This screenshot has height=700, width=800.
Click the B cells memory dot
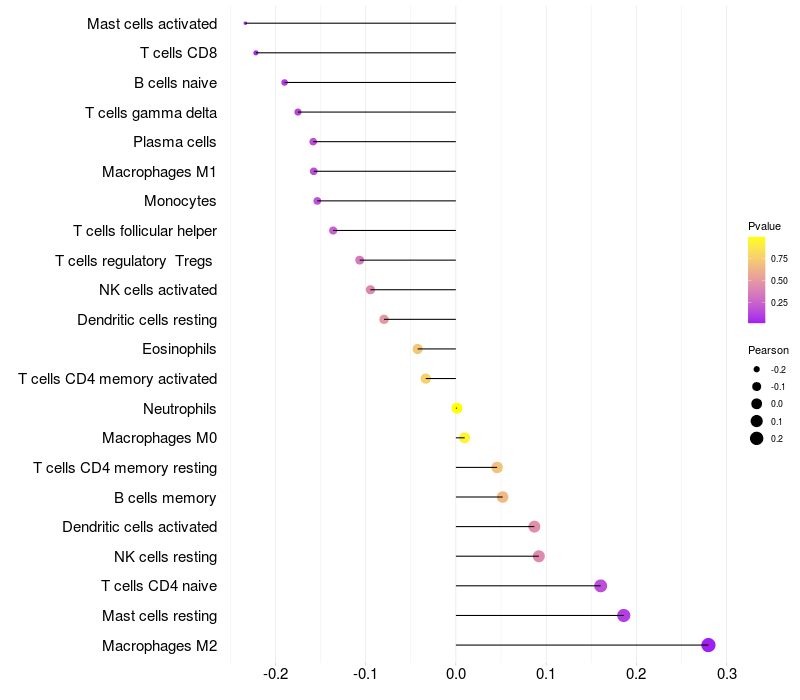(502, 497)
